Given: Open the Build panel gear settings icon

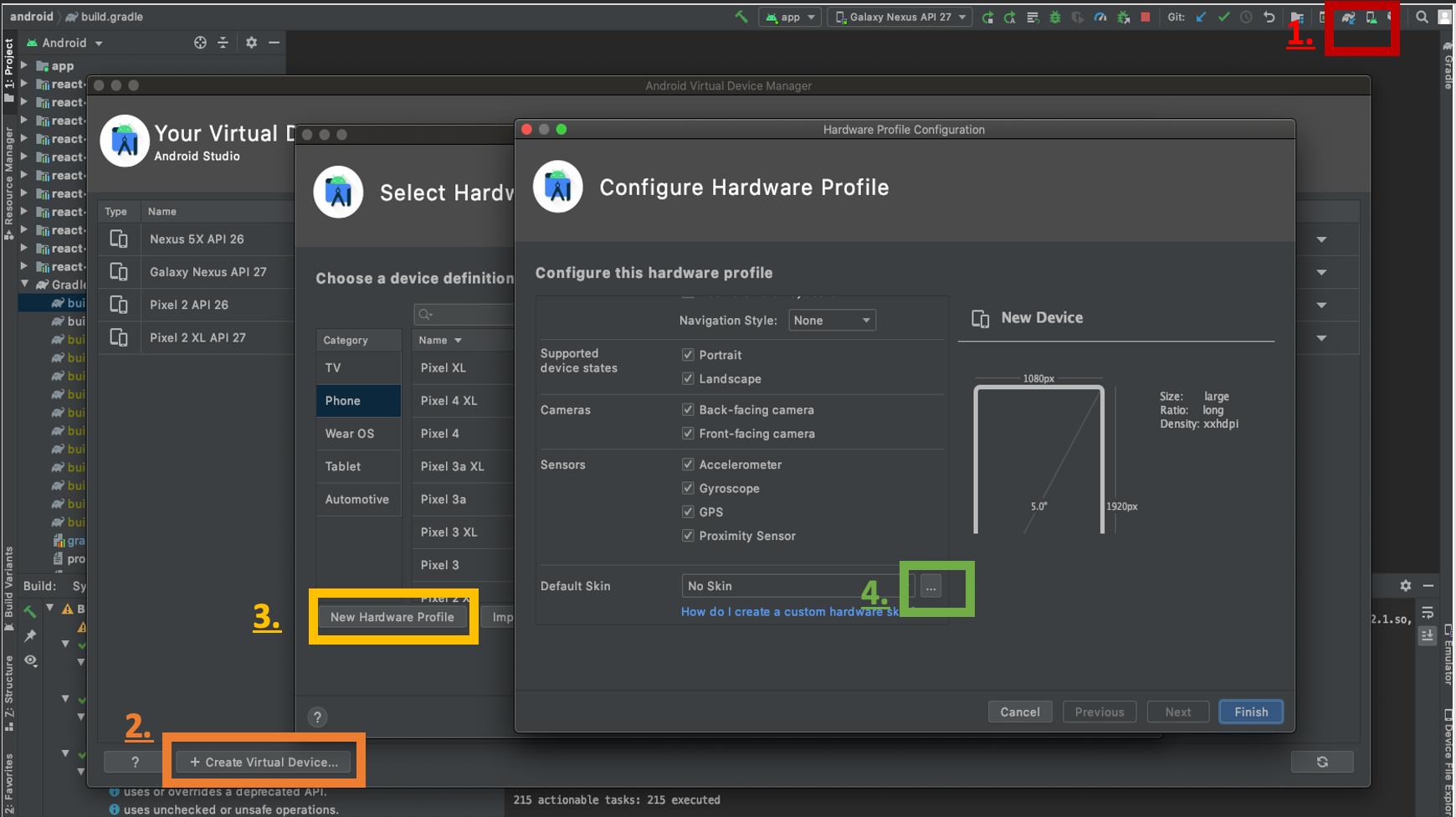Looking at the screenshot, I should pyautogui.click(x=1406, y=586).
